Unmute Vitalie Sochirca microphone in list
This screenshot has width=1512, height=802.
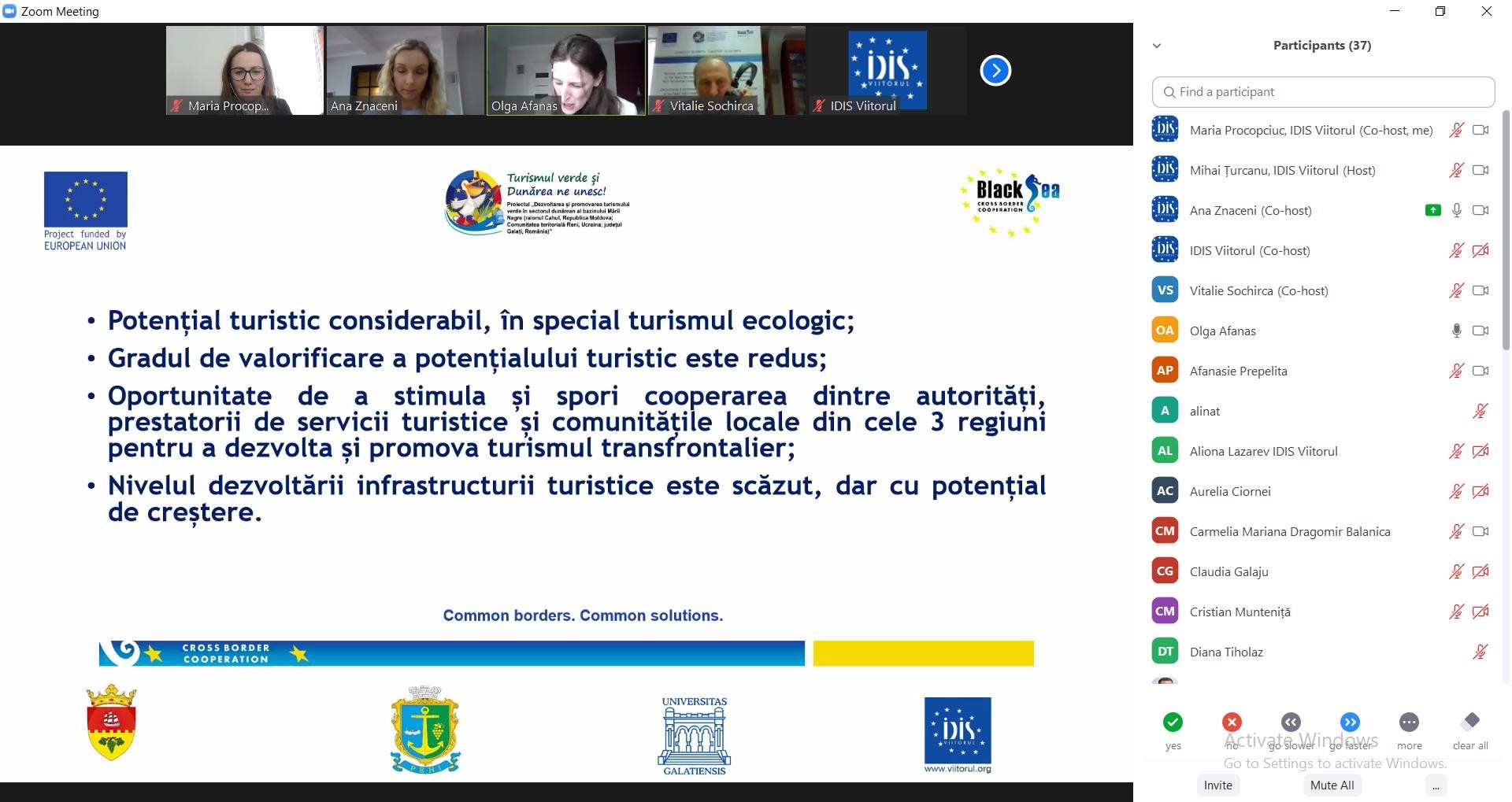[1457, 291]
